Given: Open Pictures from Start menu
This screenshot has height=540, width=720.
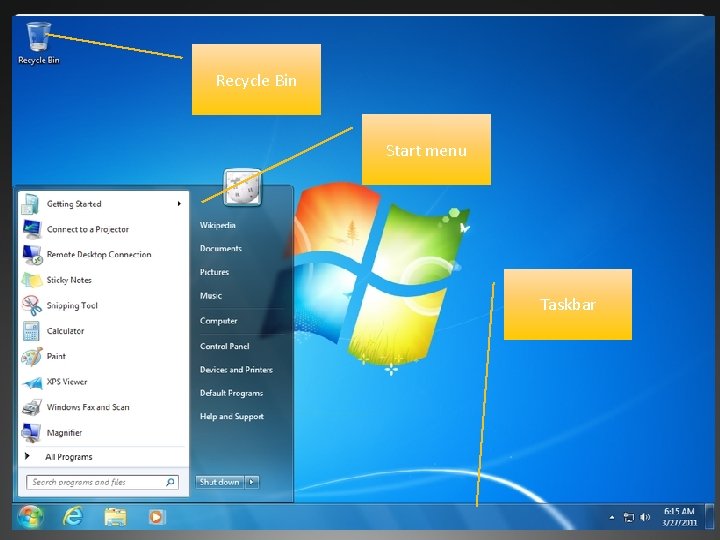Looking at the screenshot, I should [x=214, y=272].
